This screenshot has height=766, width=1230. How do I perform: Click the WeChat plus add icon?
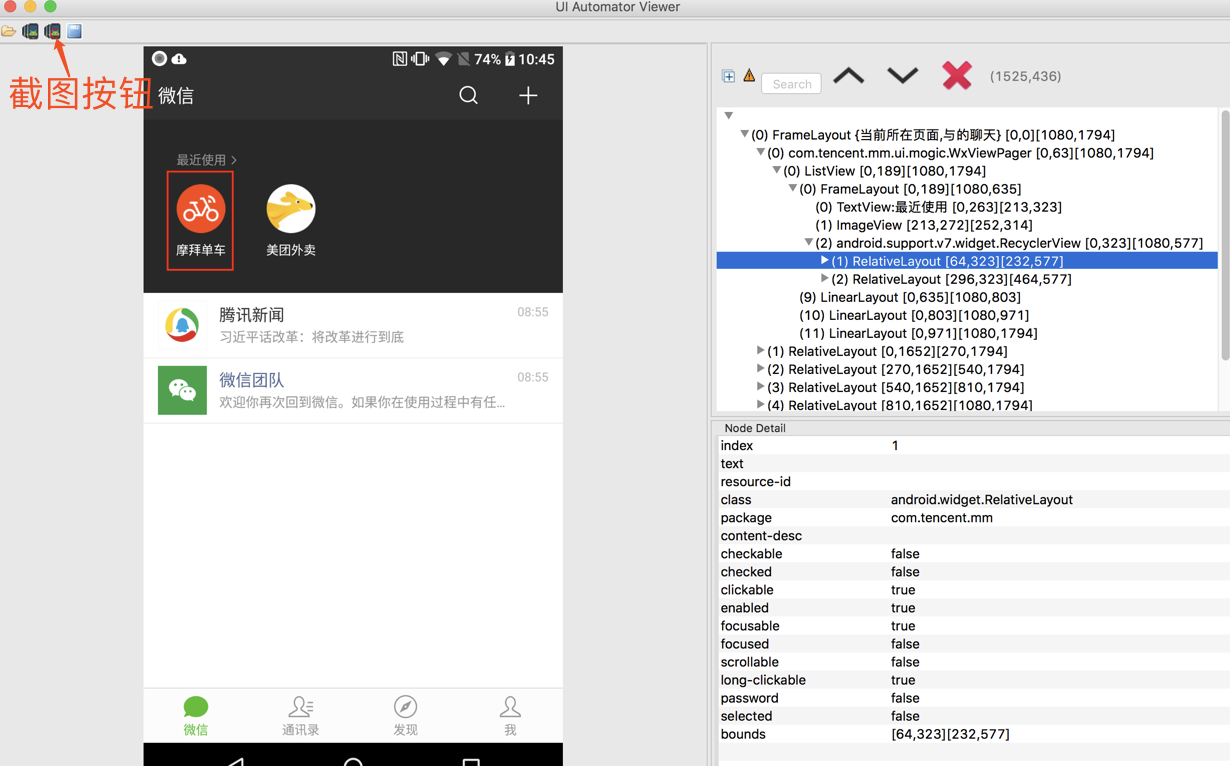[x=528, y=95]
